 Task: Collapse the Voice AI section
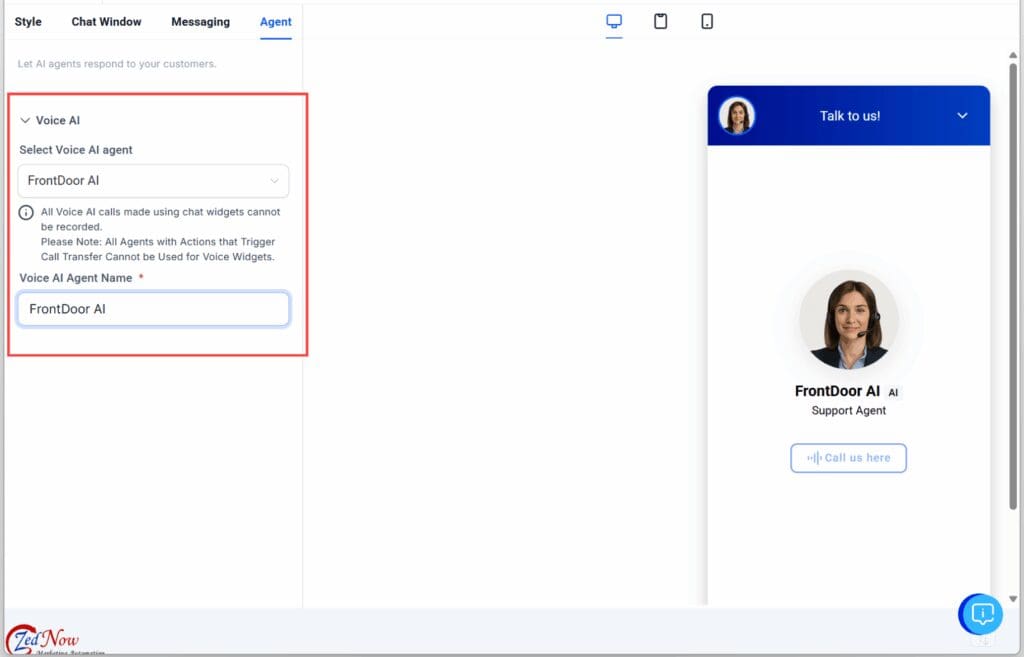click(25, 120)
